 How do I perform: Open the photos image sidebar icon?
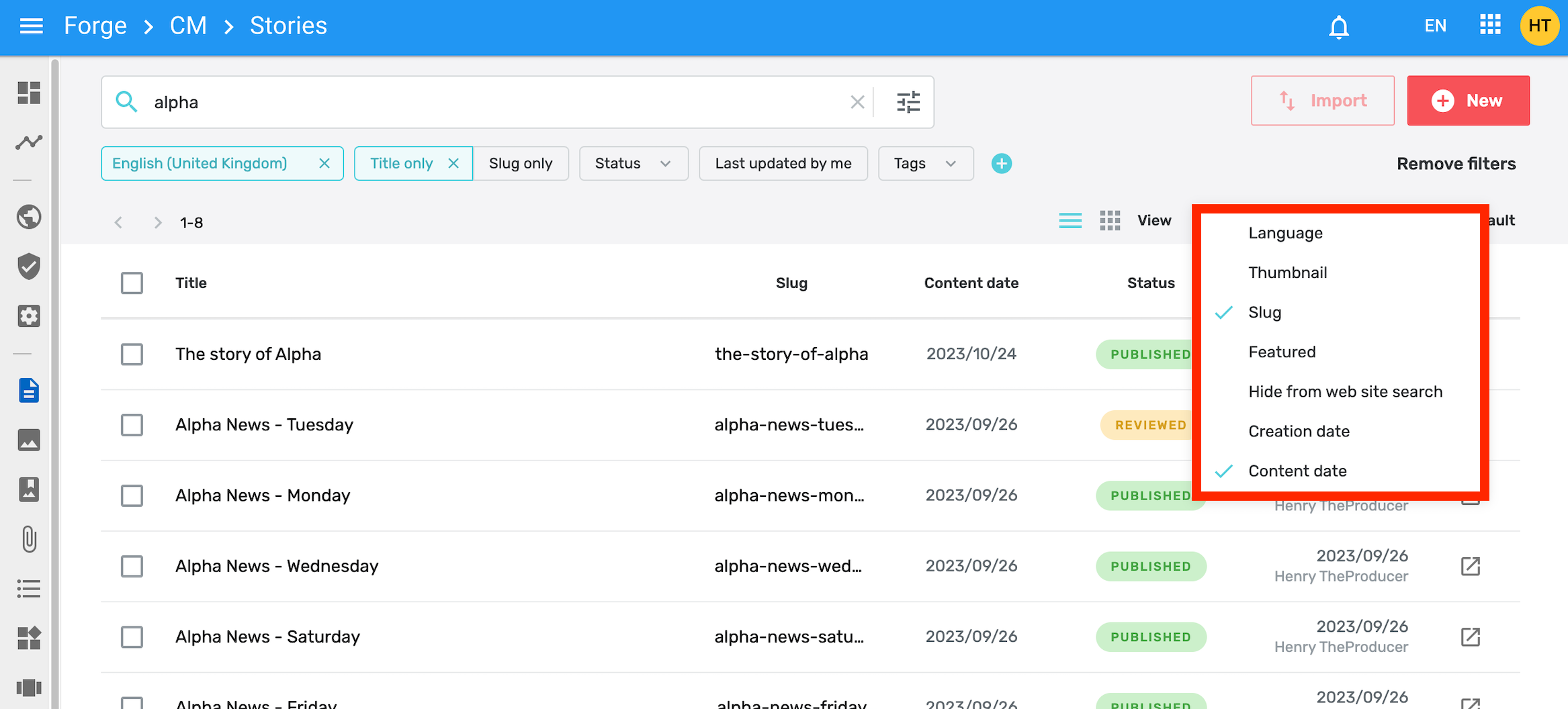pos(29,440)
